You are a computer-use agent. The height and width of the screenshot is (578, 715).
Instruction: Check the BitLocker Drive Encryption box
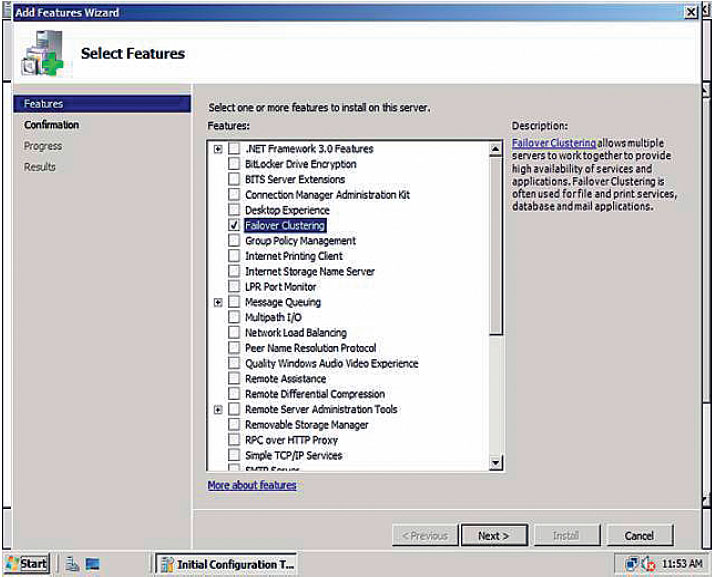(234, 164)
